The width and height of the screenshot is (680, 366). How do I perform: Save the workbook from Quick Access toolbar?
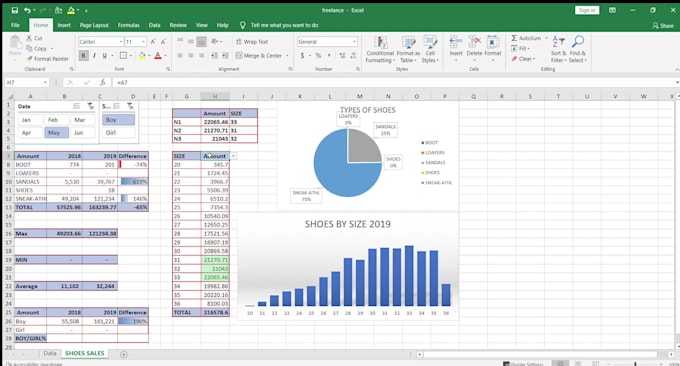(x=15, y=10)
